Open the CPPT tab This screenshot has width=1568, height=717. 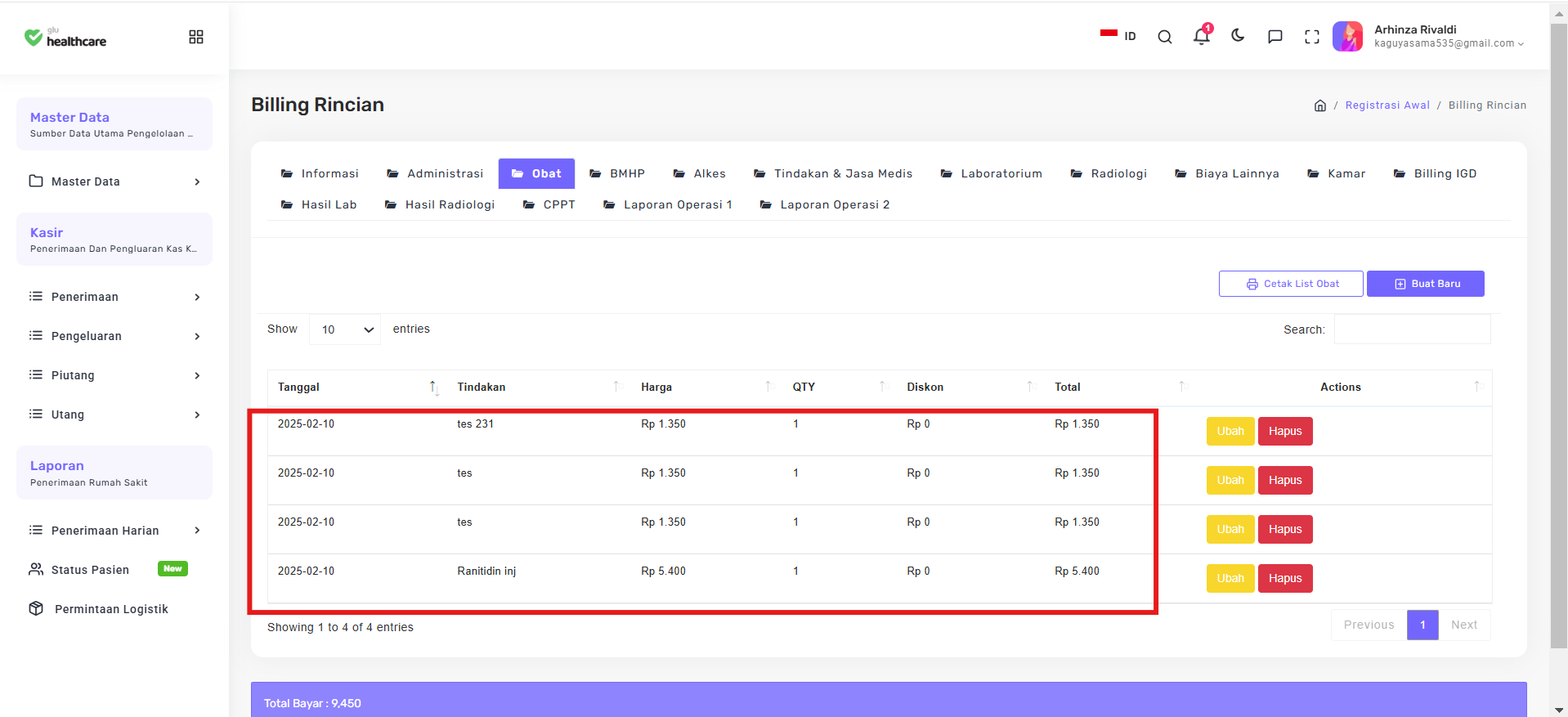click(549, 204)
